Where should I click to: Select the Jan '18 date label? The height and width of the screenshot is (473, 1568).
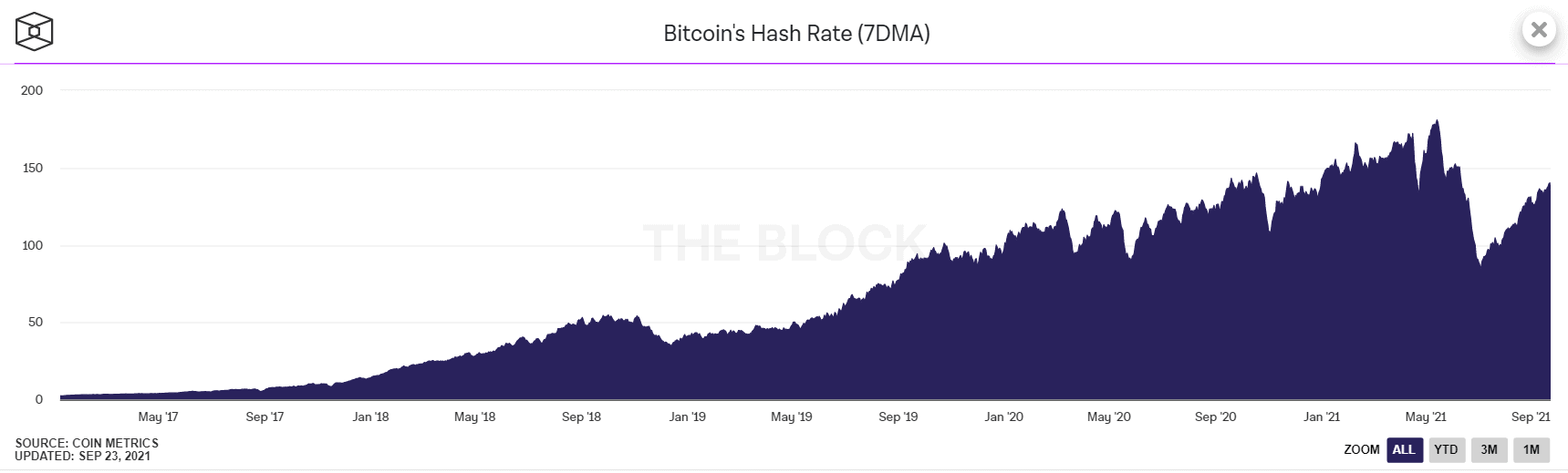pos(370,416)
